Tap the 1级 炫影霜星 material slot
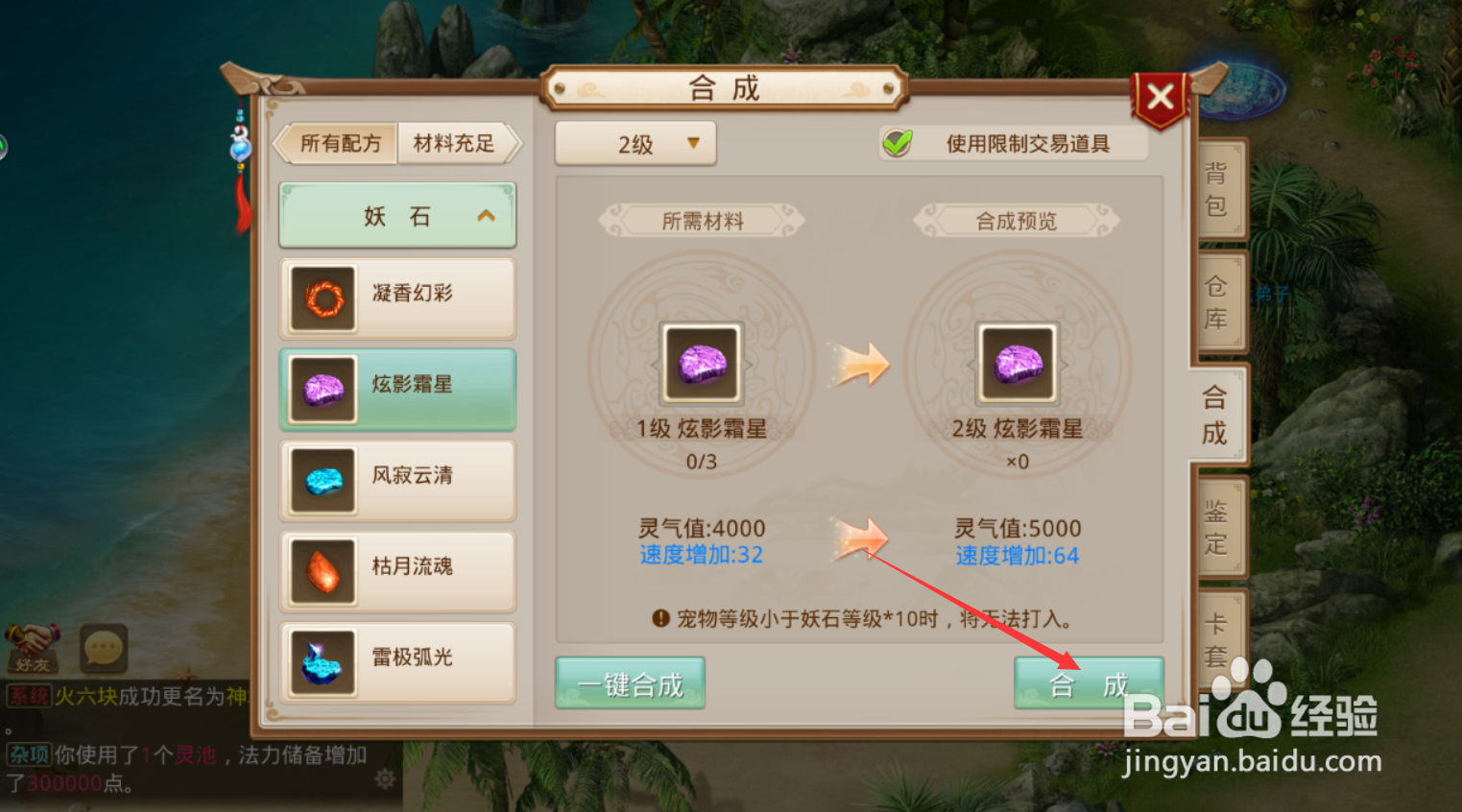Image resolution: width=1462 pixels, height=812 pixels. point(702,364)
